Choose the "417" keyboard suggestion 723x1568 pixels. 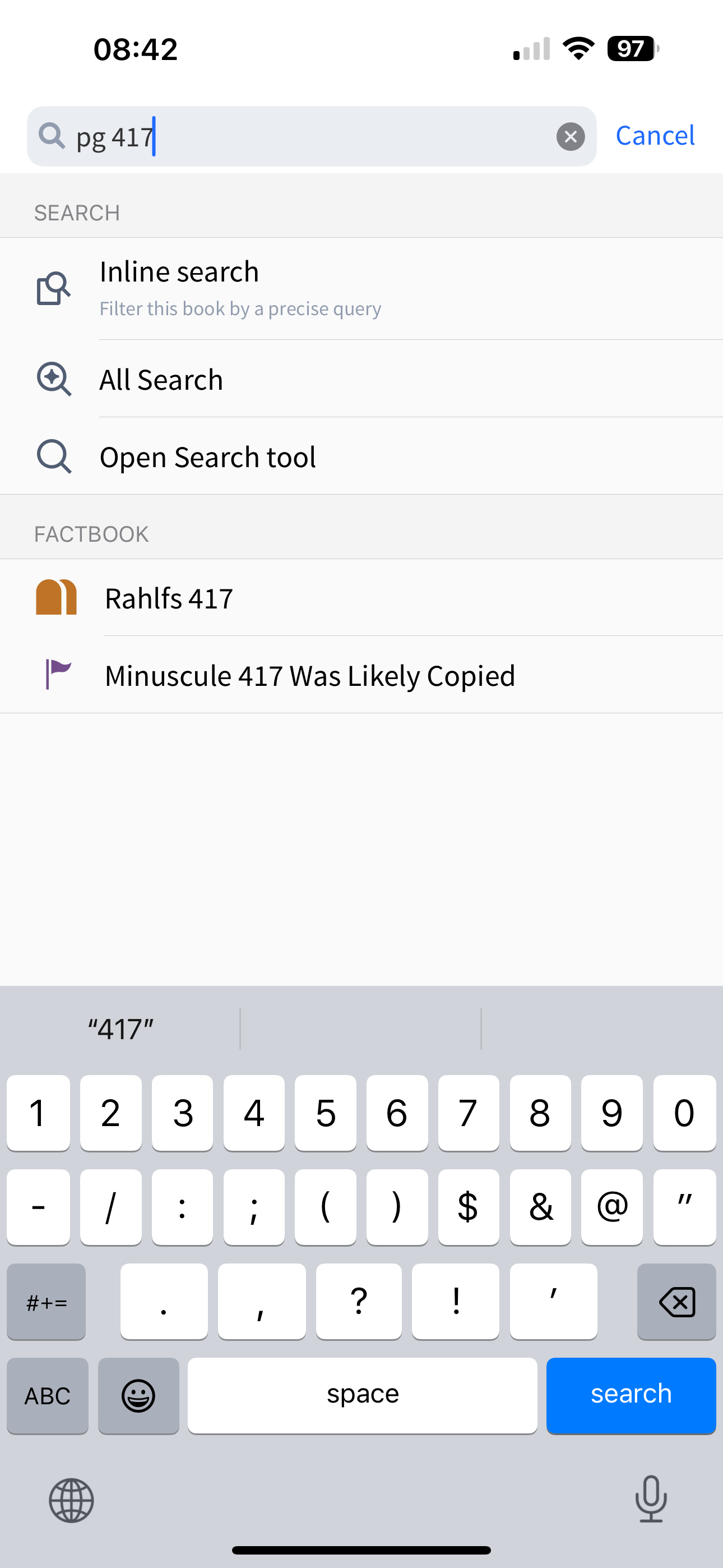[x=121, y=1029]
